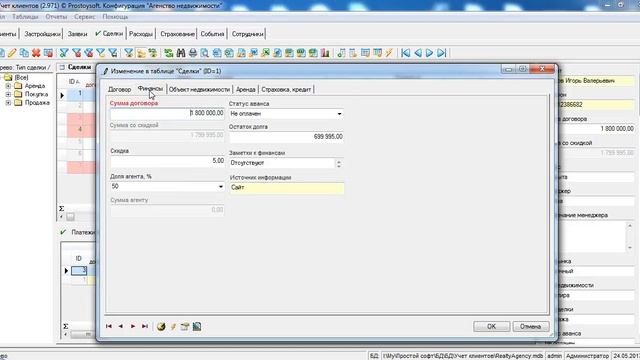Open search with the binoculars icon
The image size is (640, 360).
pyautogui.click(x=181, y=53)
